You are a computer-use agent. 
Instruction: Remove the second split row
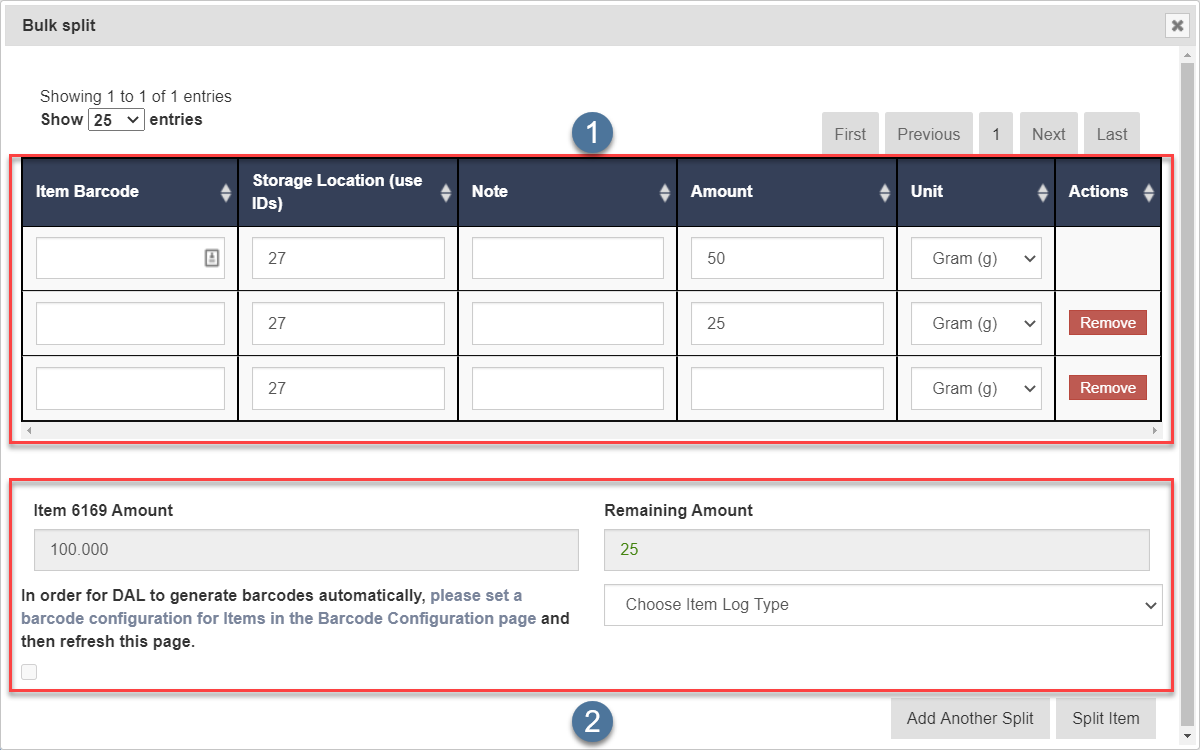(x=1107, y=323)
